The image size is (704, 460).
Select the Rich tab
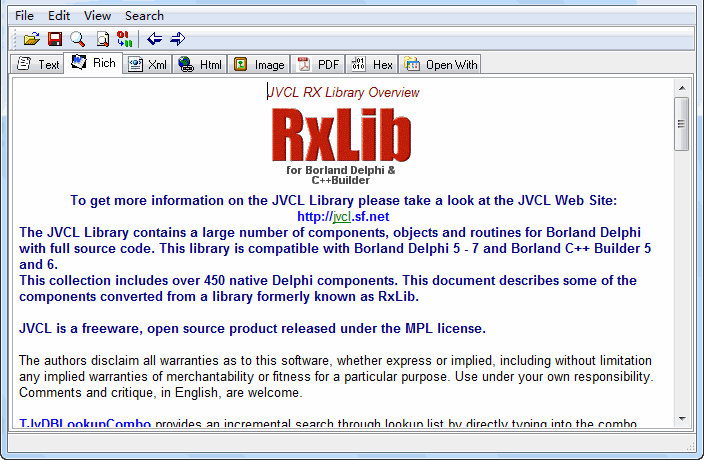(93, 63)
